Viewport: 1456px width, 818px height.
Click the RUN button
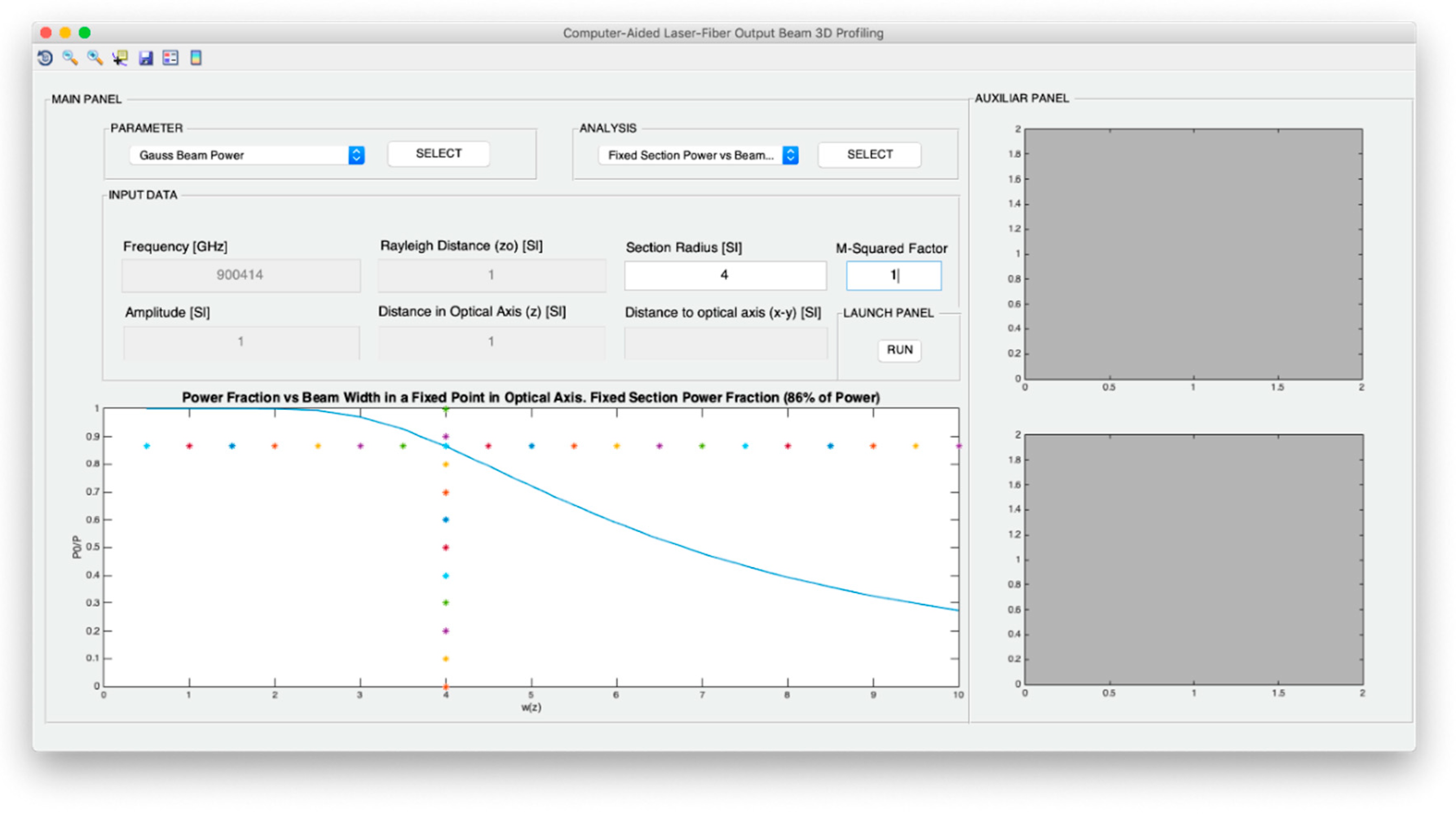coord(899,350)
